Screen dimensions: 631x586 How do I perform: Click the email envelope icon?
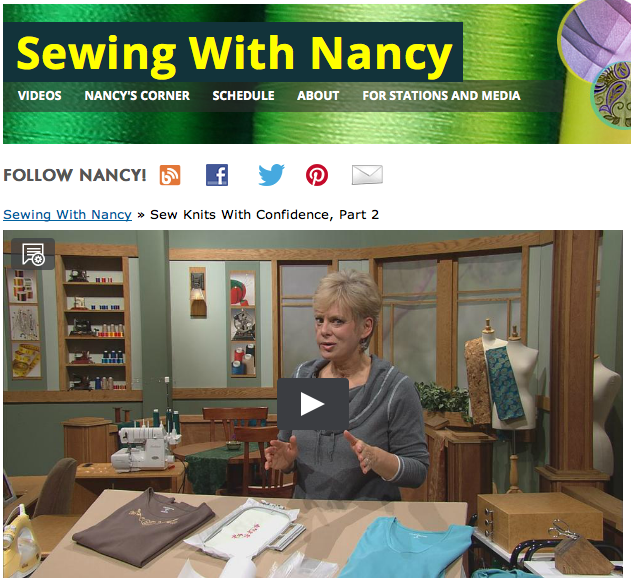pos(367,175)
